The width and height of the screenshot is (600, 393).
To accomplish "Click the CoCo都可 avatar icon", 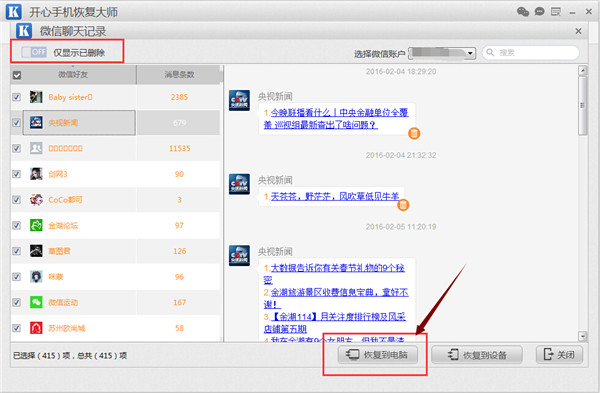I will pyautogui.click(x=36, y=200).
